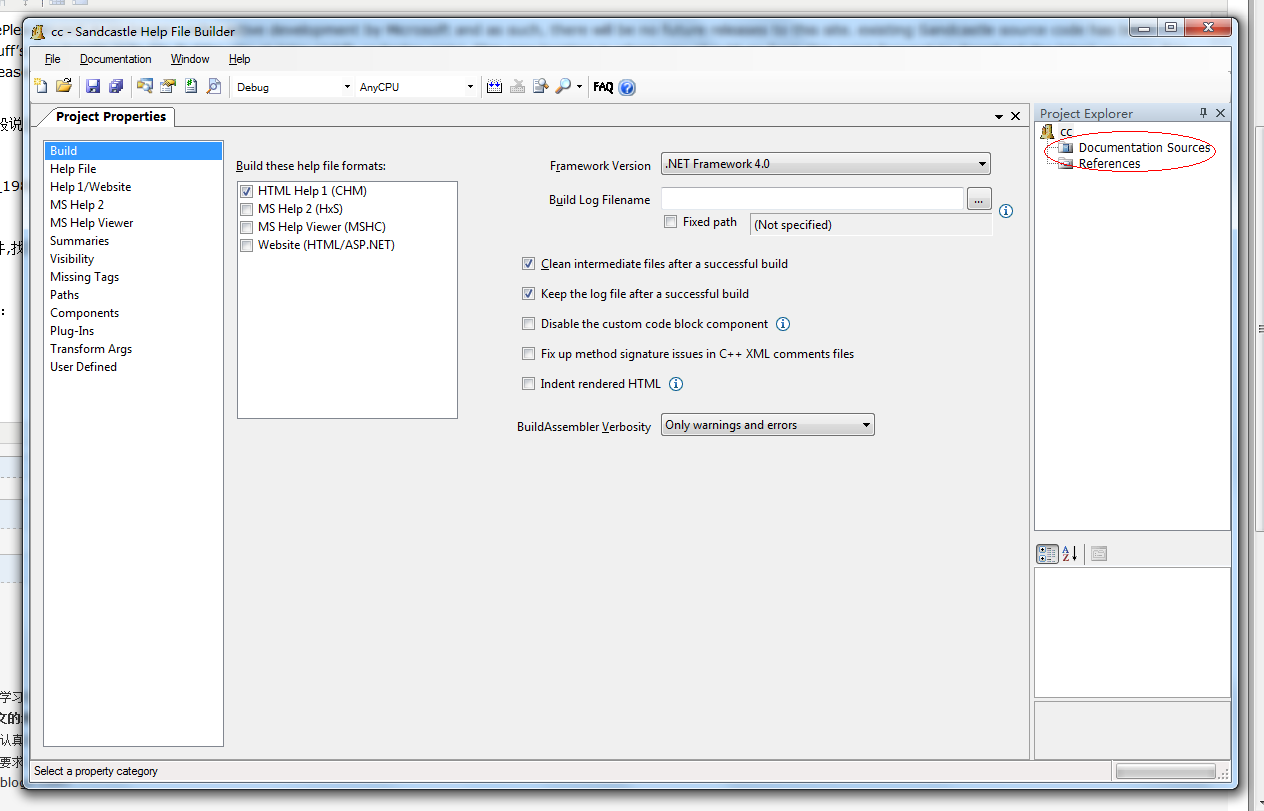Select the MS Help Viewer property category

click(x=133, y=223)
